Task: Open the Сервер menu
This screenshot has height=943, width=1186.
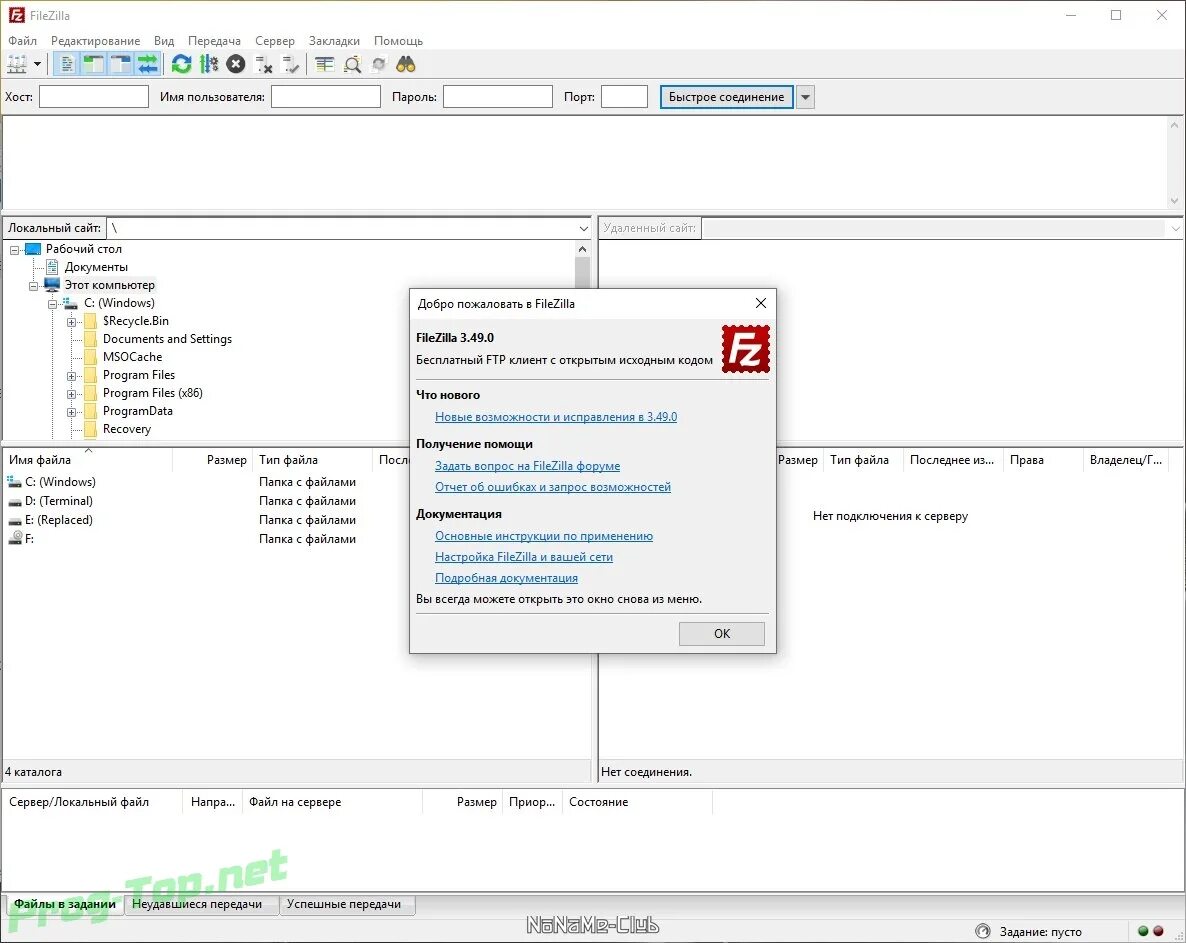Action: point(275,41)
